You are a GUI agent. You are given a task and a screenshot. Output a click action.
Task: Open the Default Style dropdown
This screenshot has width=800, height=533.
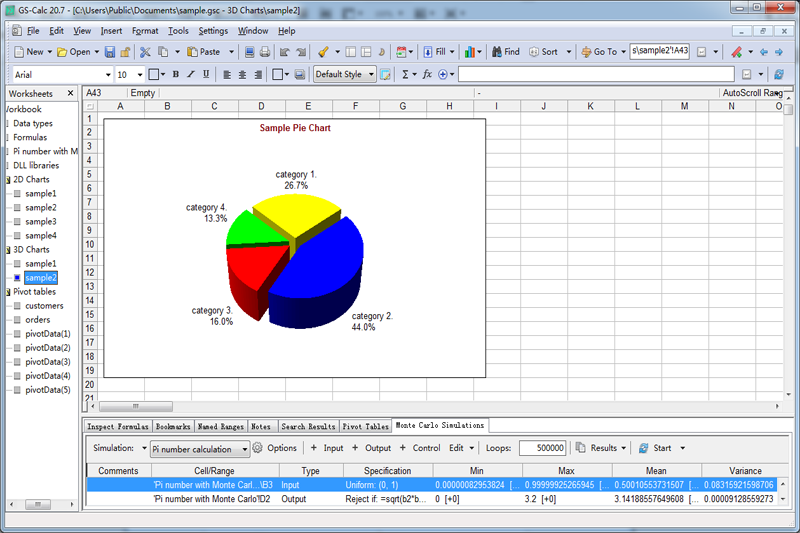tap(371, 74)
